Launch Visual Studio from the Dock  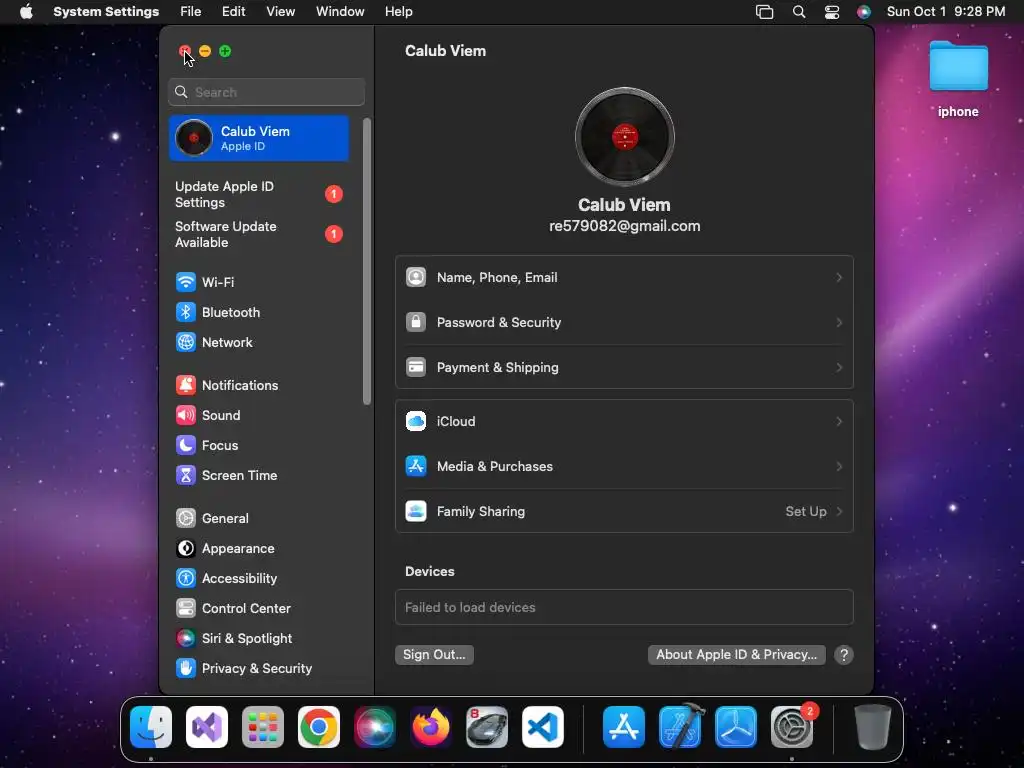(x=207, y=727)
